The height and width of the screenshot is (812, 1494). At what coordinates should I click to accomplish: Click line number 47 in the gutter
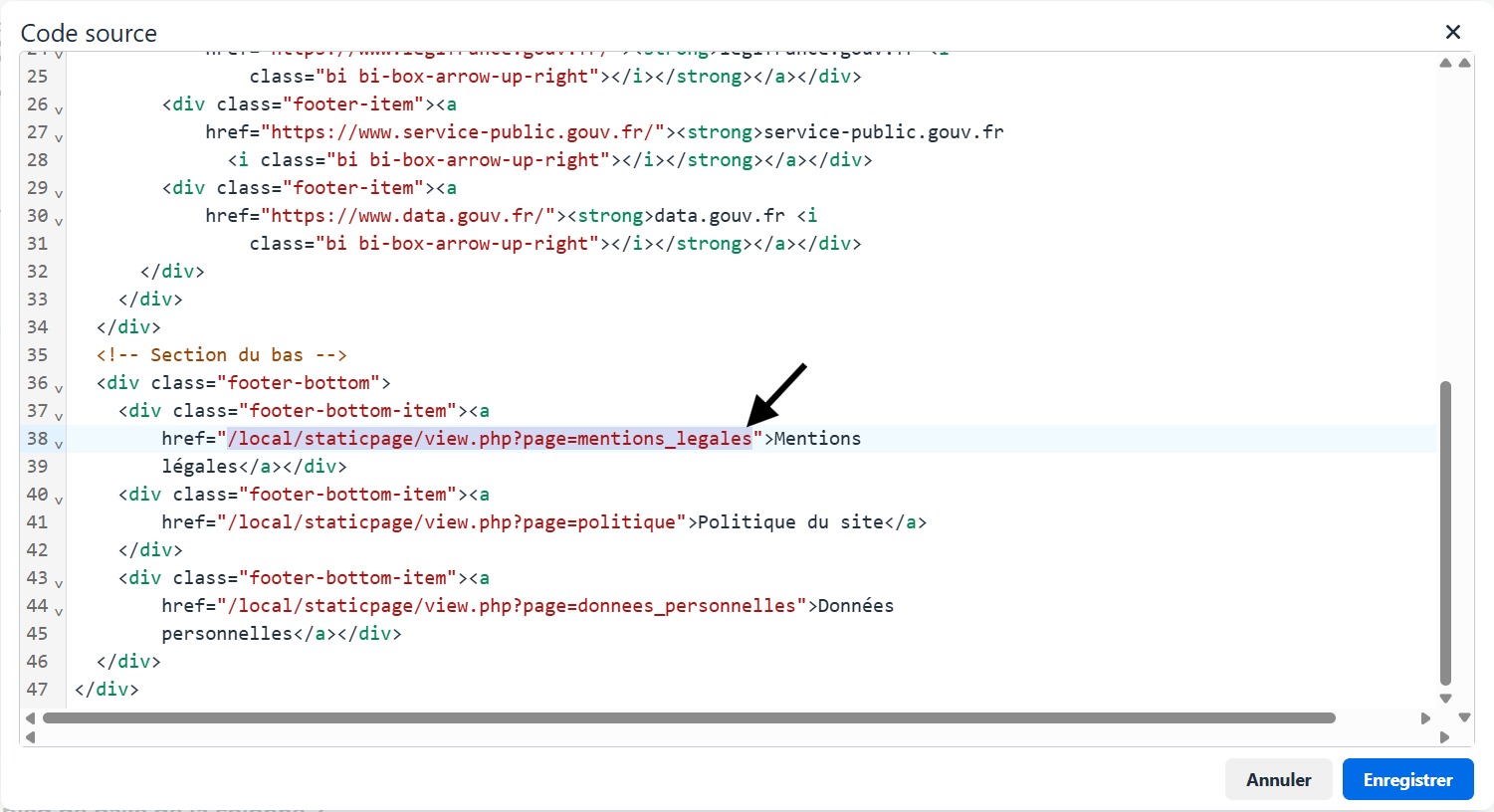[x=37, y=689]
